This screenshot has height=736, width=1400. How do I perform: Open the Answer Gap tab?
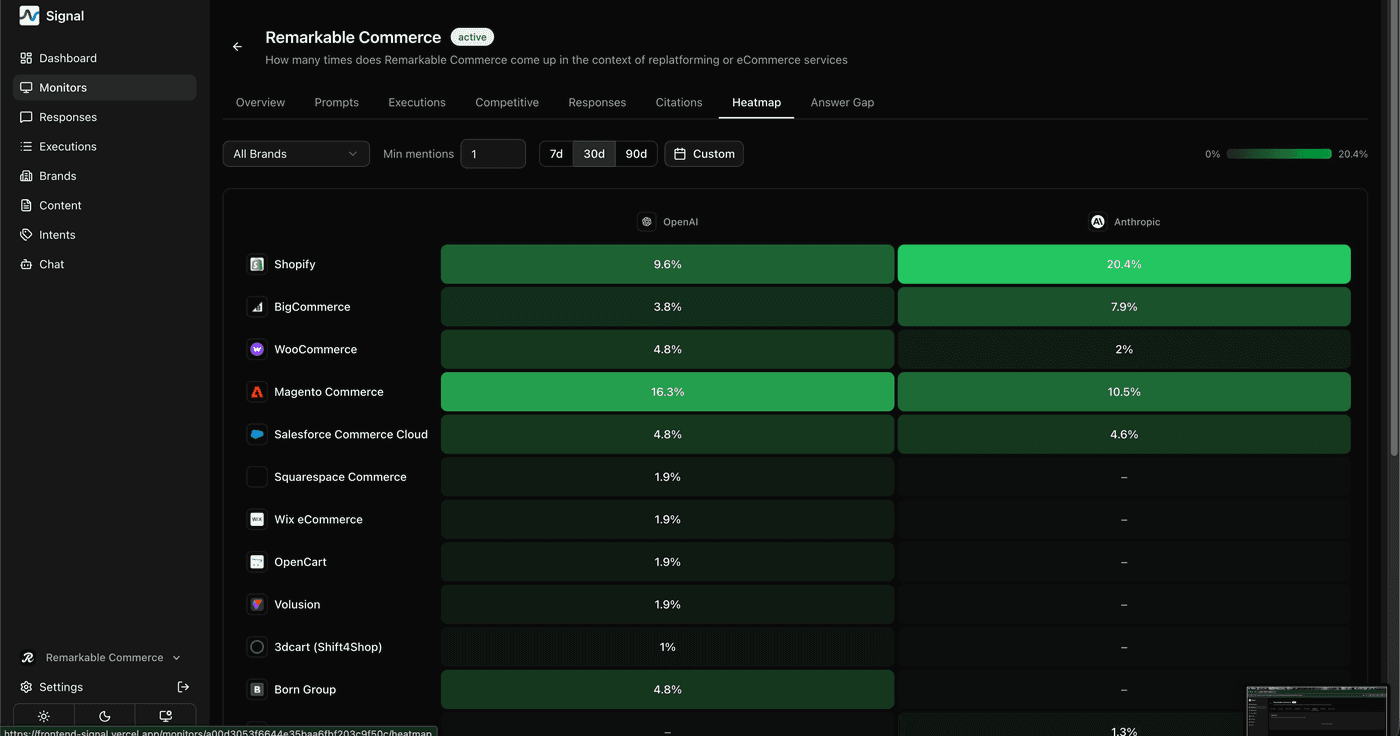pyautogui.click(x=842, y=103)
